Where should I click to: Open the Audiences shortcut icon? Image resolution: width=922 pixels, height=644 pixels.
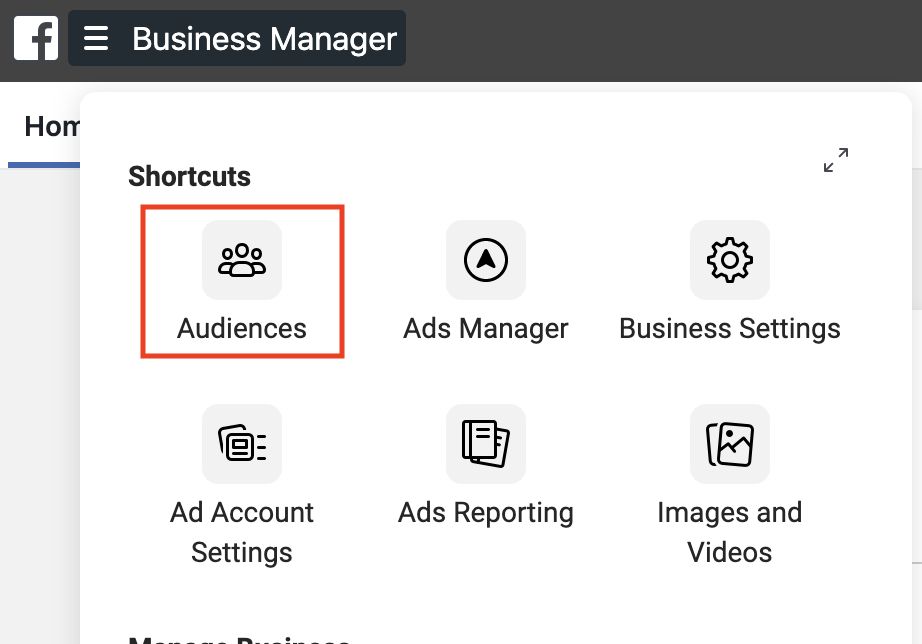pyautogui.click(x=242, y=260)
